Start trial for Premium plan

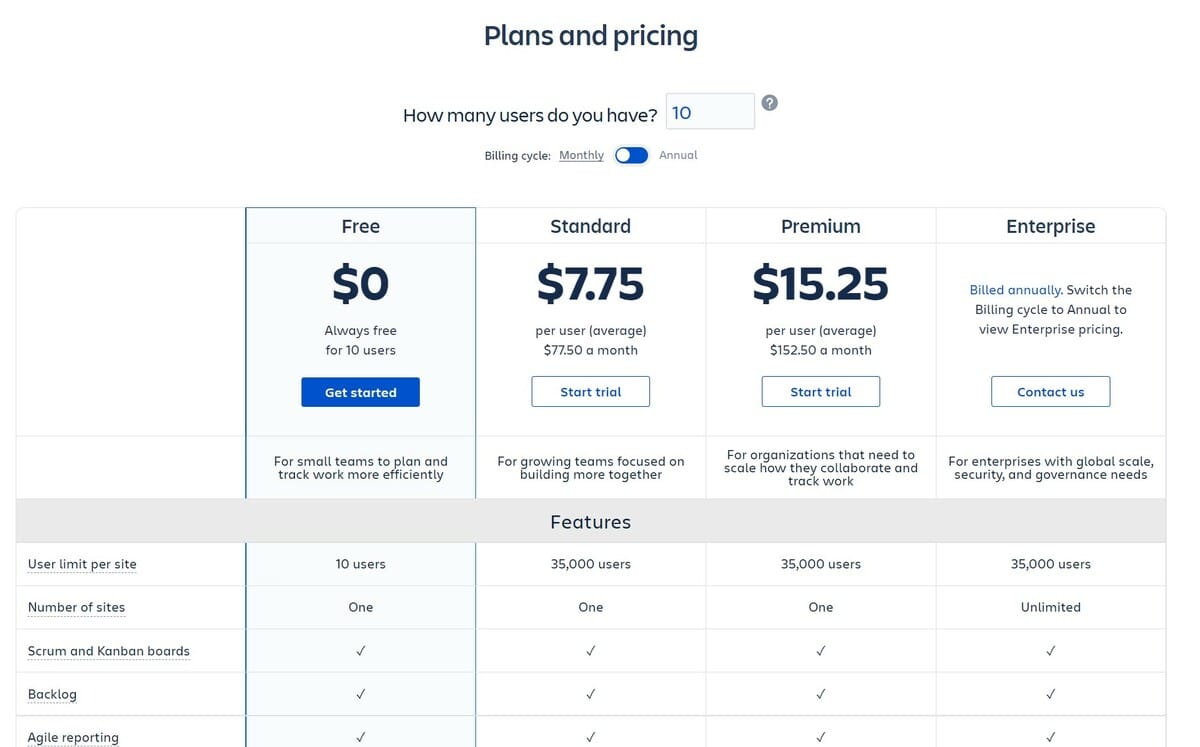click(820, 392)
